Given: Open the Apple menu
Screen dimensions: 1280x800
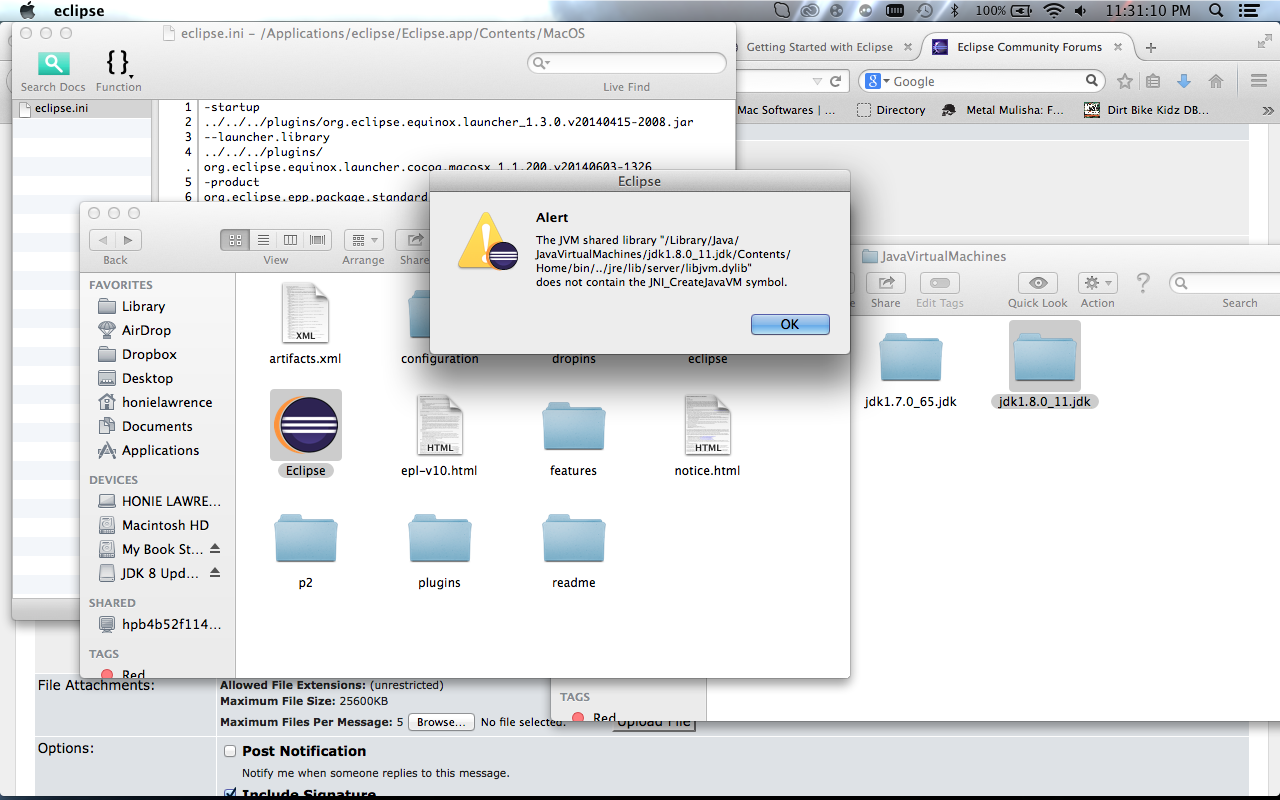Looking at the screenshot, I should (27, 11).
